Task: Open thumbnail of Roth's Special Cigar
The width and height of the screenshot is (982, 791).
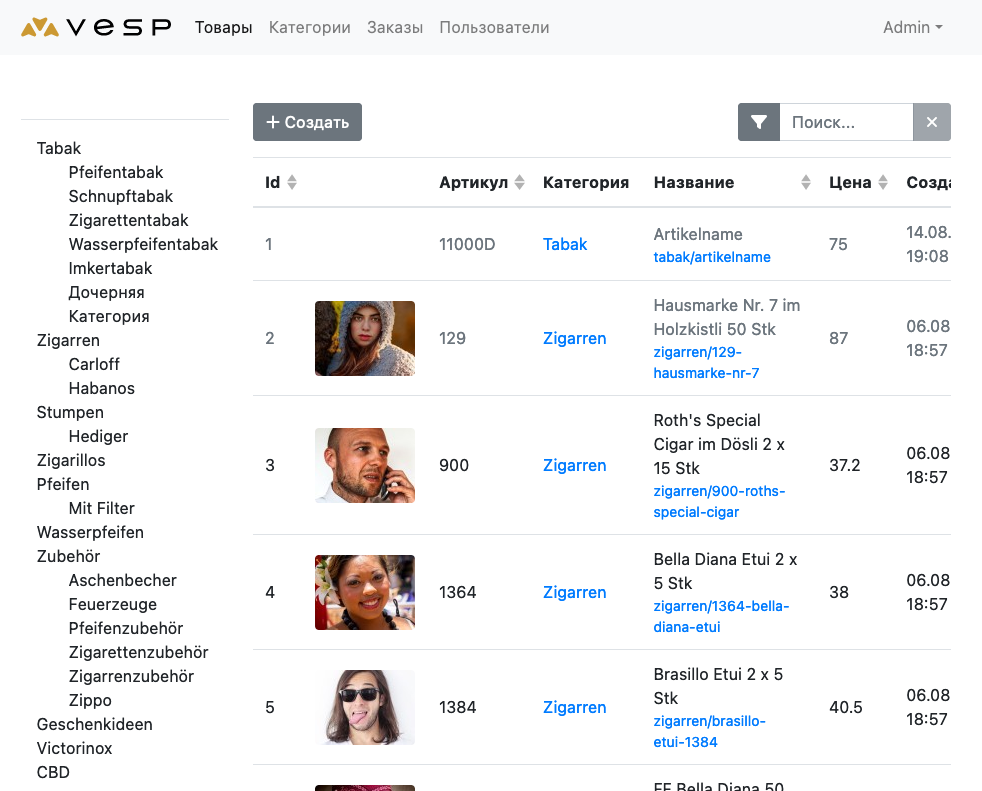Action: click(365, 465)
